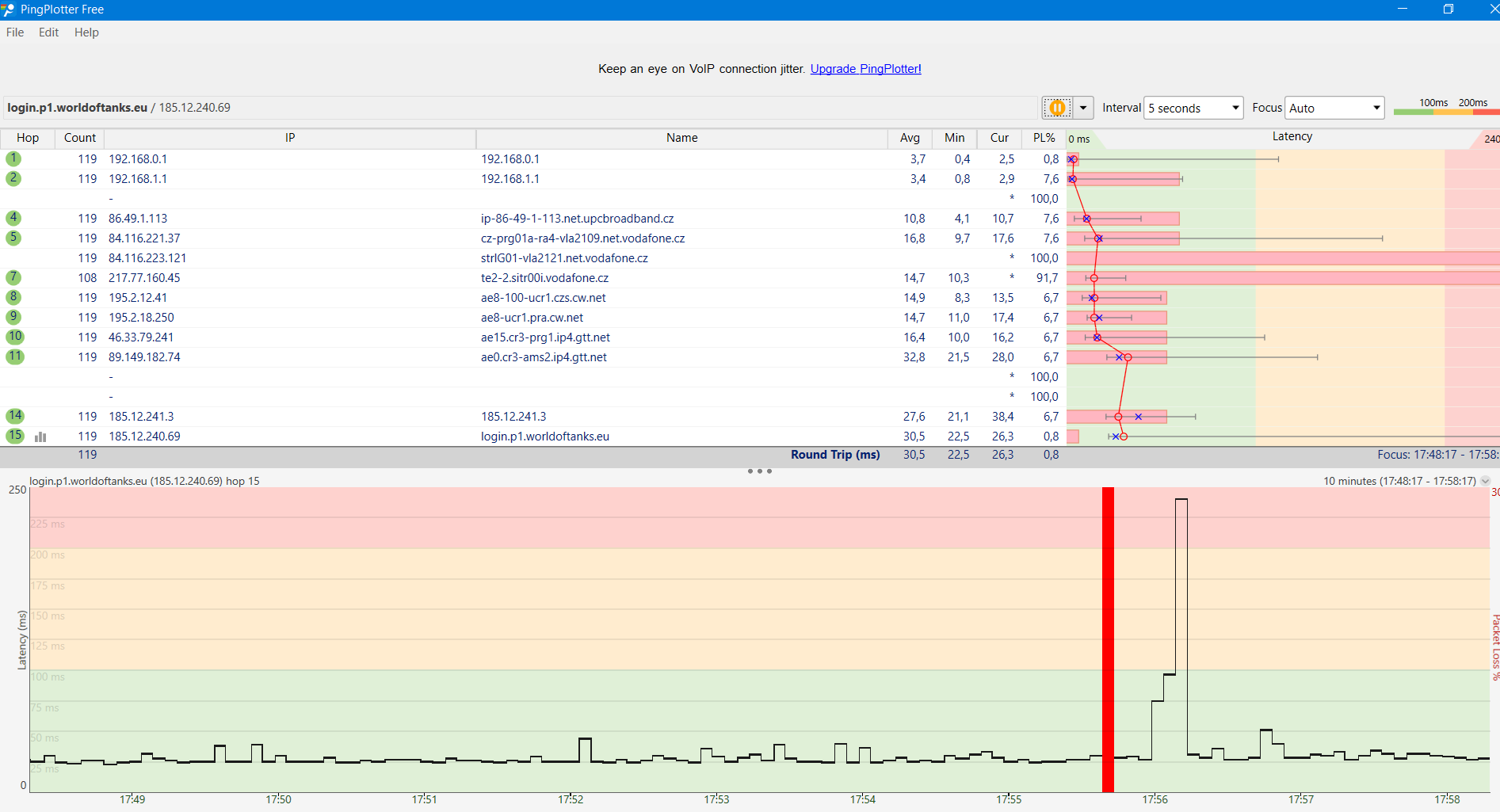The image size is (1500, 812).
Task: Pause the trace with the orange pause button
Action: 1057,108
